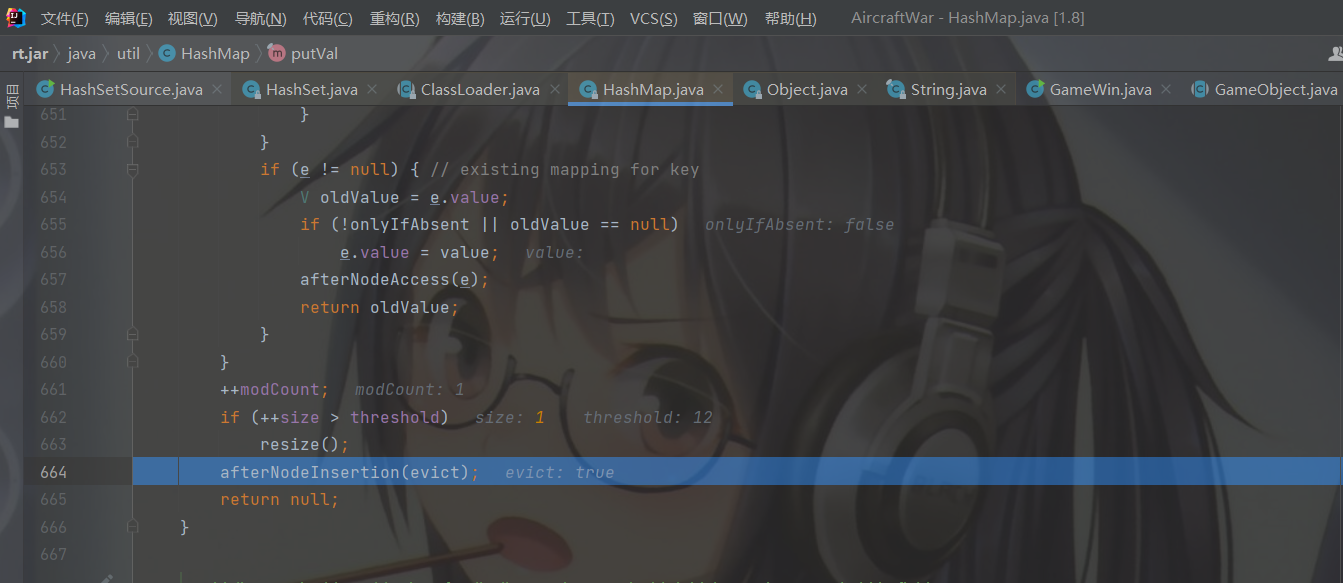Open the 帮助(H) menu
This screenshot has height=583, width=1343.
click(790, 19)
